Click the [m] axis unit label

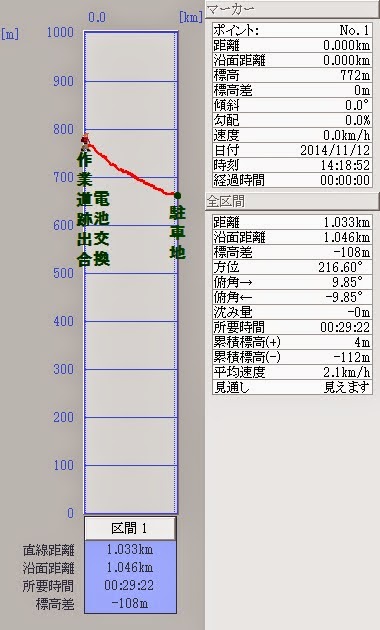coord(10,34)
